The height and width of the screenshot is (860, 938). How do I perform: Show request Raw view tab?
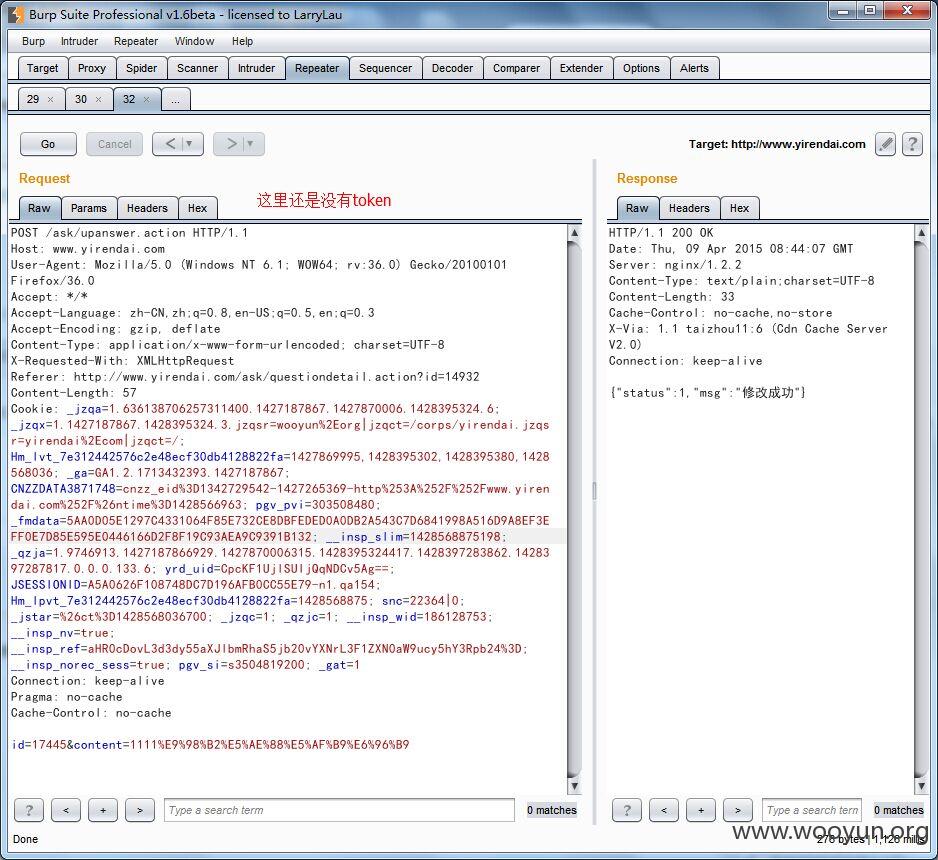pyautogui.click(x=39, y=208)
